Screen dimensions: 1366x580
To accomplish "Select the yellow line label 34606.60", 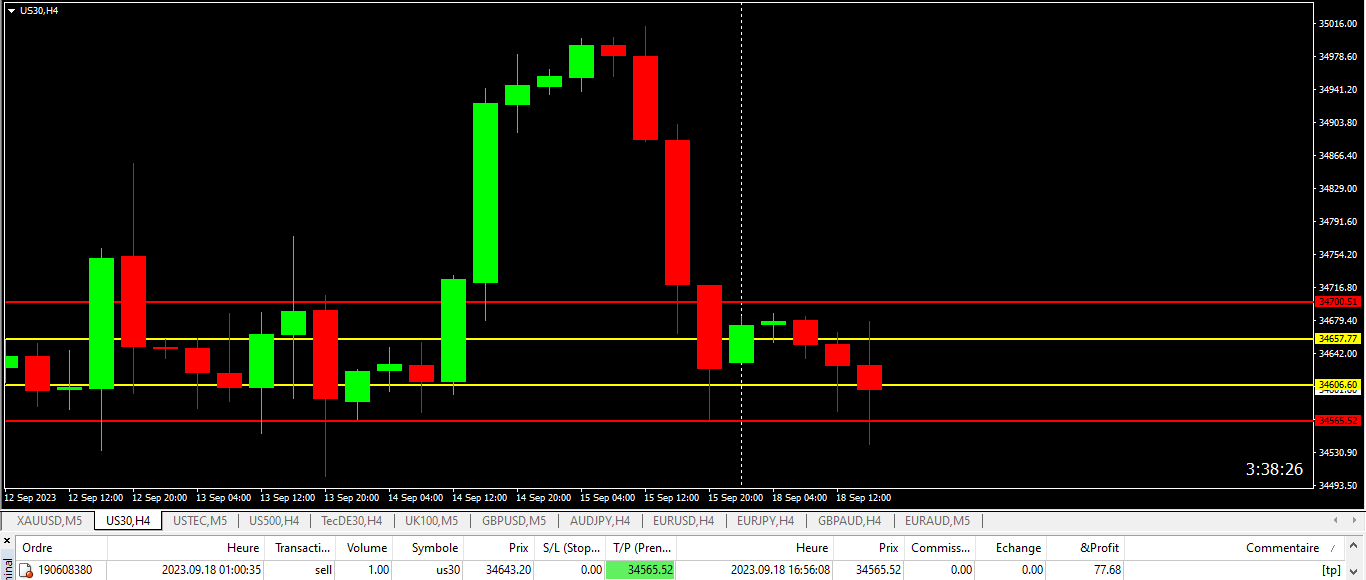I will click(1339, 384).
